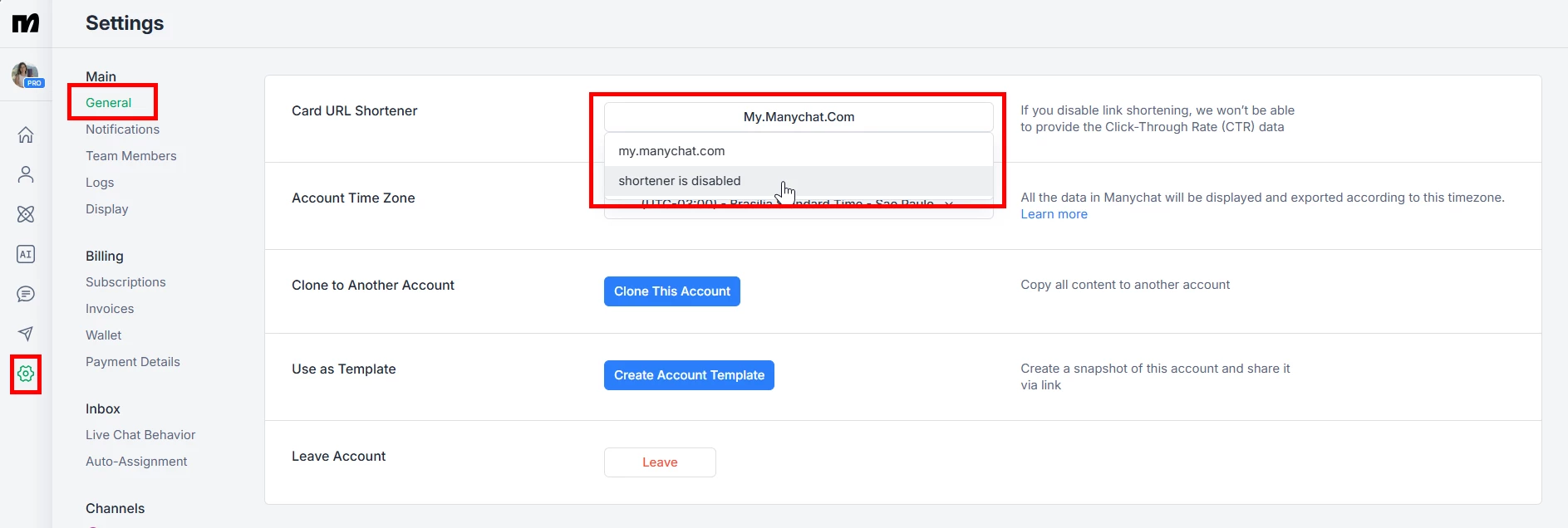Click the Leave Account label
1568x528 pixels.
click(338, 457)
